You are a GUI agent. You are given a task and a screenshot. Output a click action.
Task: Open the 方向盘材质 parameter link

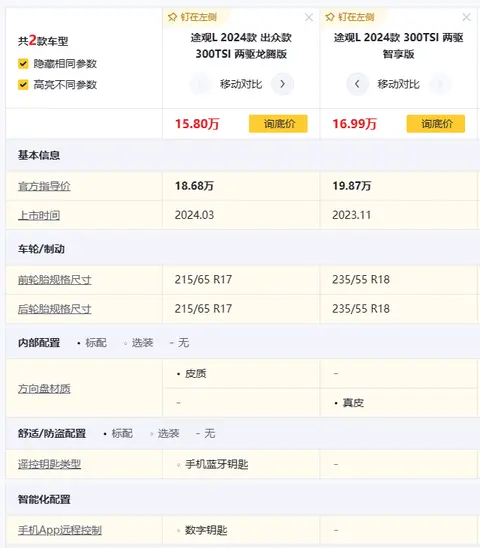click(44, 389)
